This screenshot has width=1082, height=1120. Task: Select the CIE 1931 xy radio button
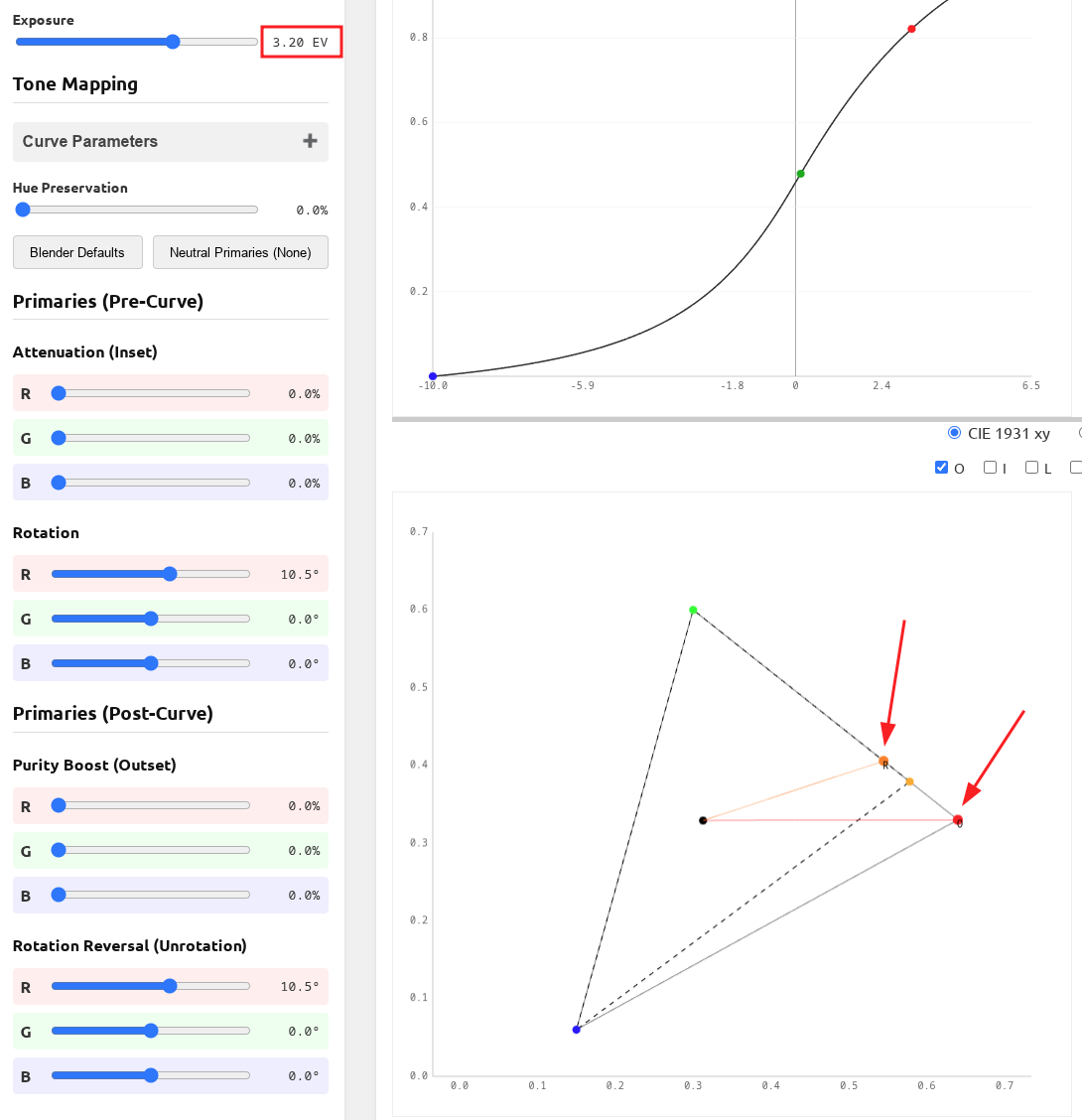[x=955, y=433]
